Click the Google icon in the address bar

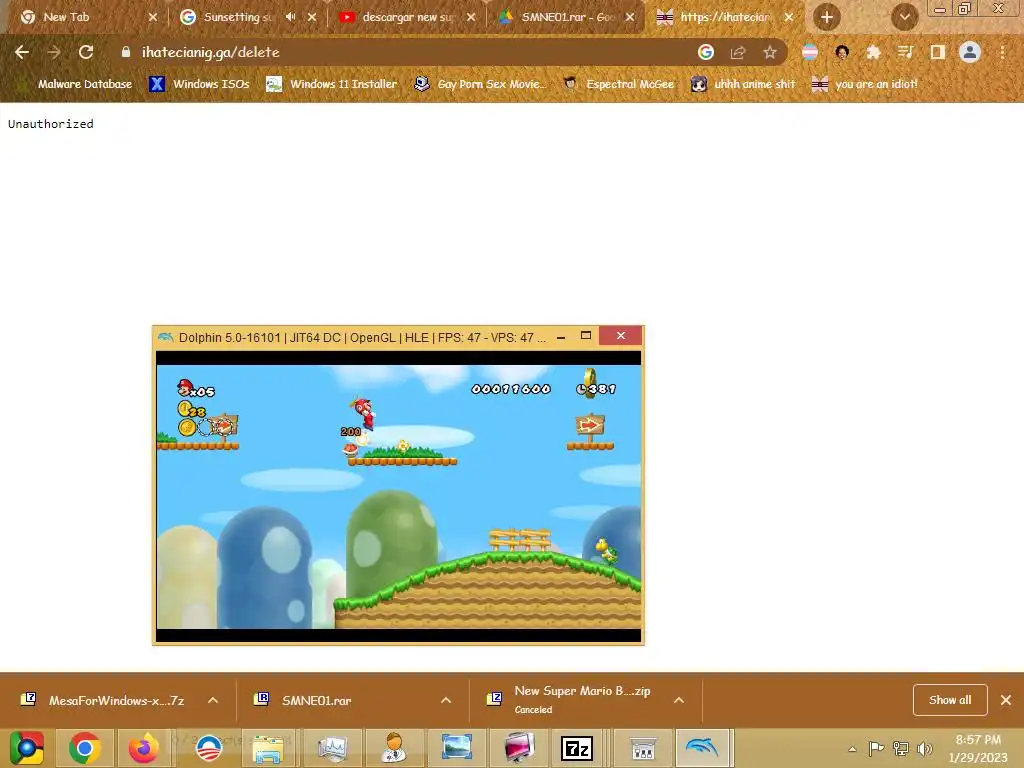705,52
